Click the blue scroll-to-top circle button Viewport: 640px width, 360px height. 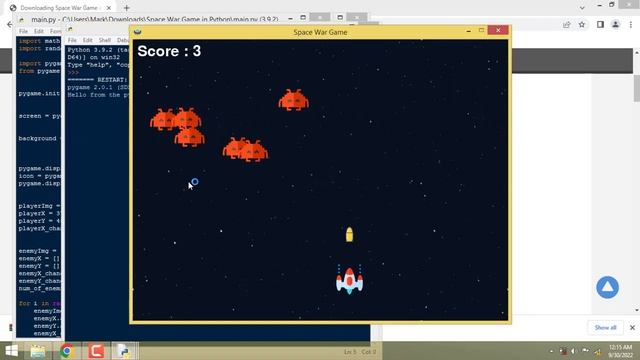[607, 287]
